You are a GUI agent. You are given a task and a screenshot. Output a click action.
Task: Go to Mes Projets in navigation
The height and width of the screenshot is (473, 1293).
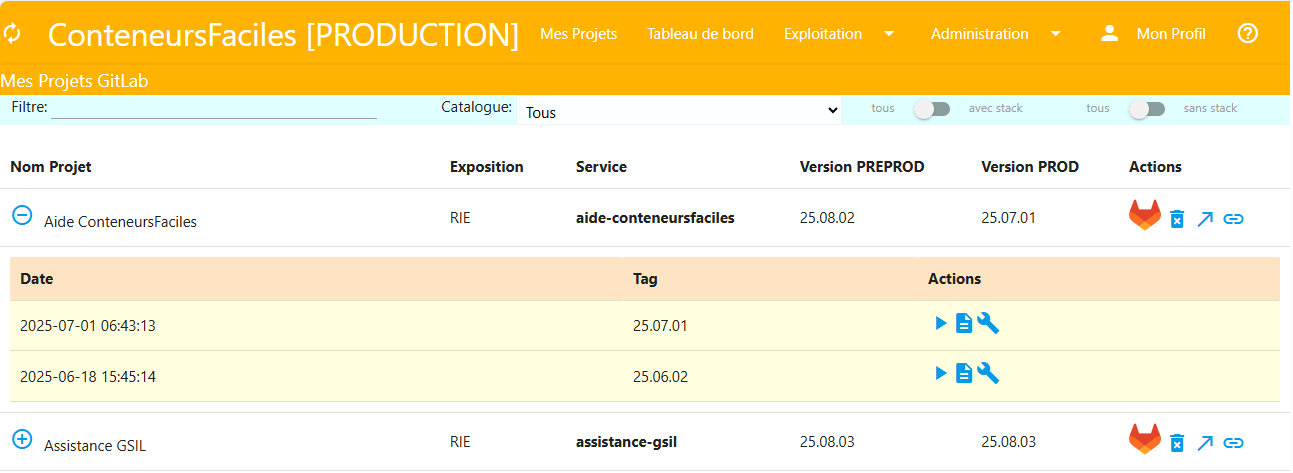[x=578, y=34]
